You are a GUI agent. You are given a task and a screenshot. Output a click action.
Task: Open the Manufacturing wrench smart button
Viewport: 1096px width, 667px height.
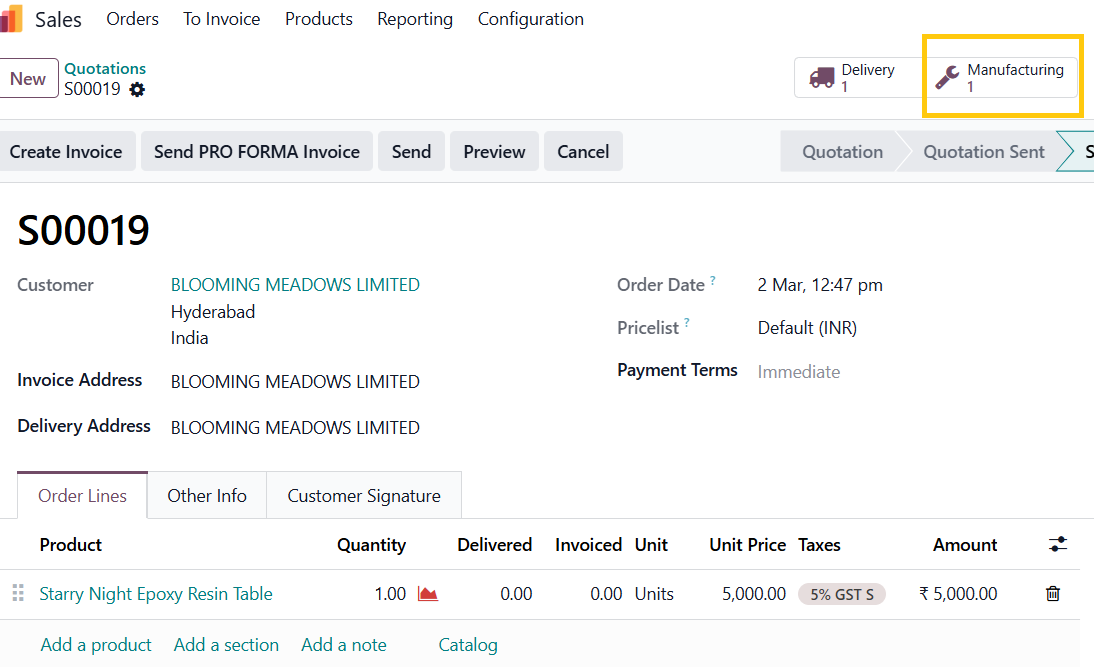point(1001,78)
